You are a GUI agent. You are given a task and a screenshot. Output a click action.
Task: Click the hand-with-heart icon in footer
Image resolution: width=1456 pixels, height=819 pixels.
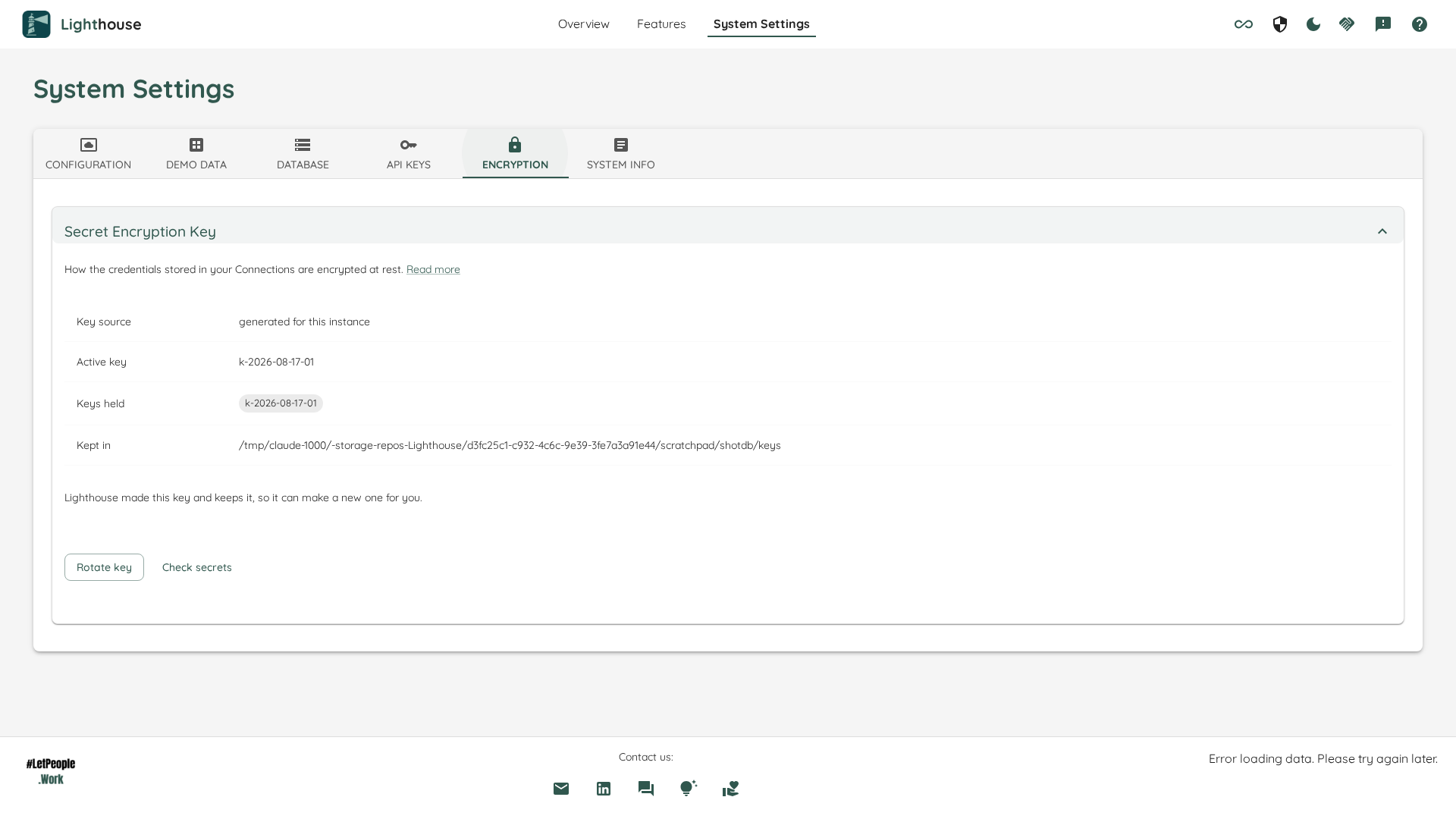point(731,789)
